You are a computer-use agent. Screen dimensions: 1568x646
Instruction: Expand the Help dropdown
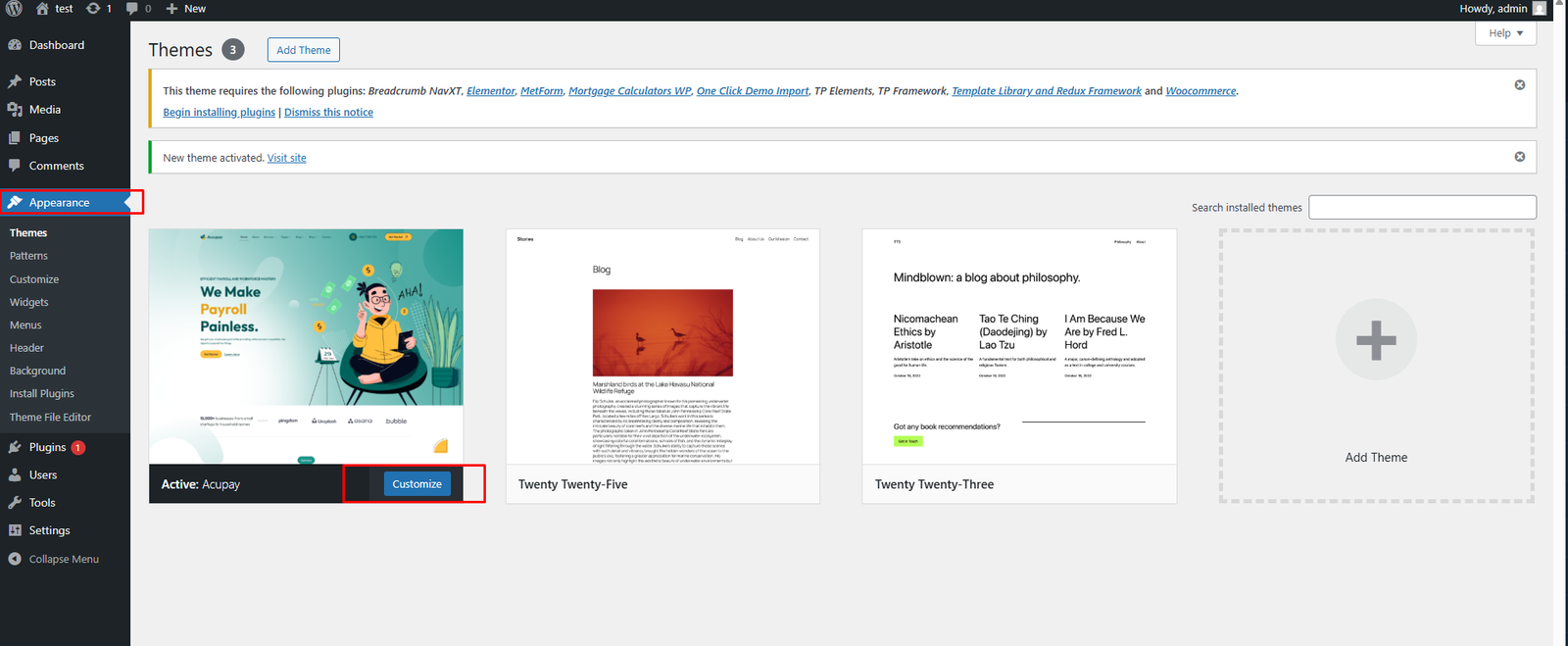(1505, 33)
